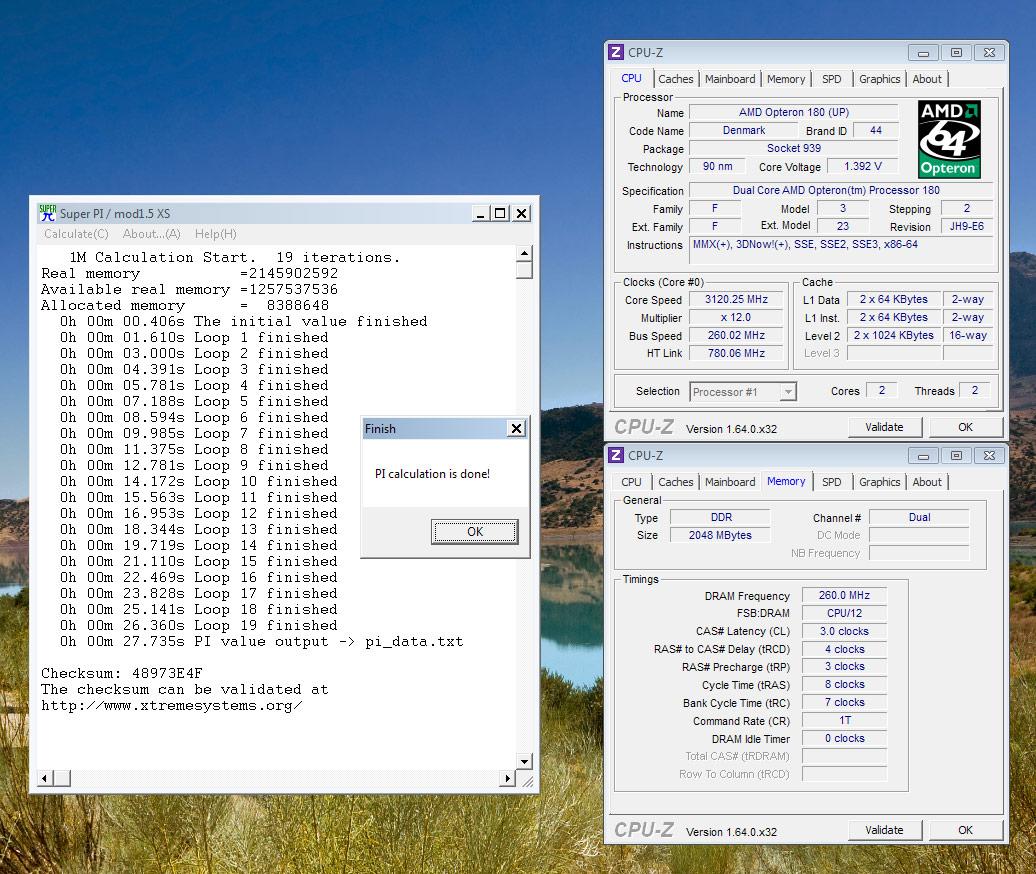1036x874 pixels.
Task: Open the Help(H) menu in Super PI
Action: pyautogui.click(x=215, y=234)
